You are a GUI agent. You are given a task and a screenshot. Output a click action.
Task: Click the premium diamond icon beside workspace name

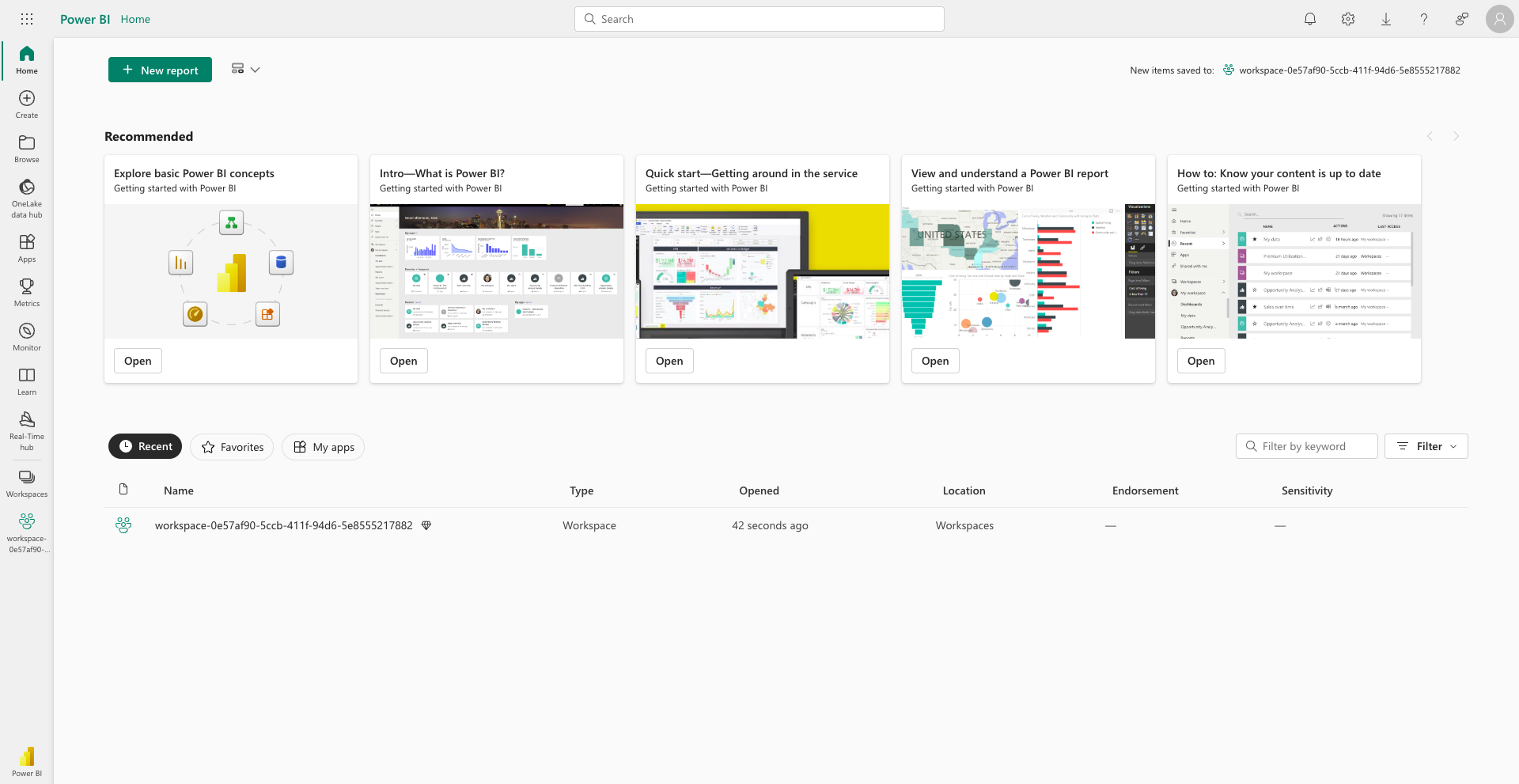[426, 525]
